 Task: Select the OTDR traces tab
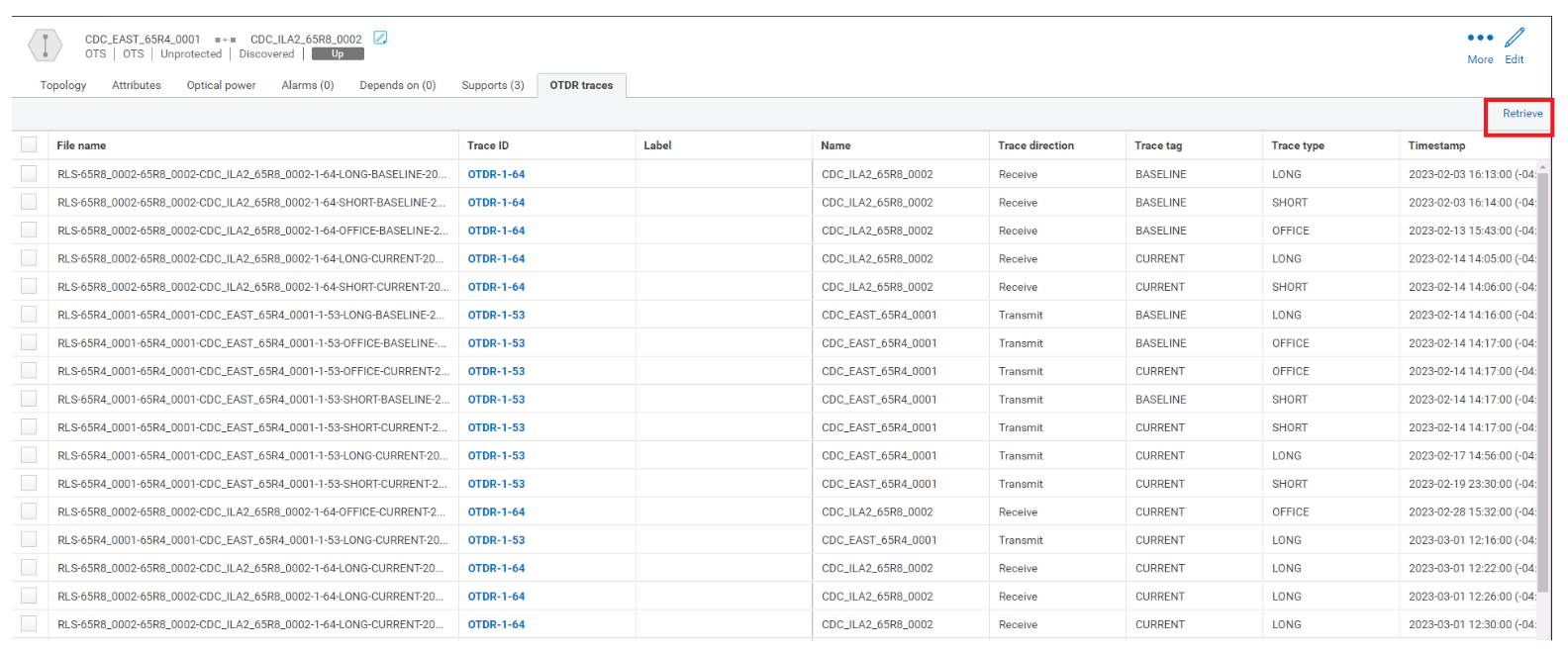click(x=581, y=85)
